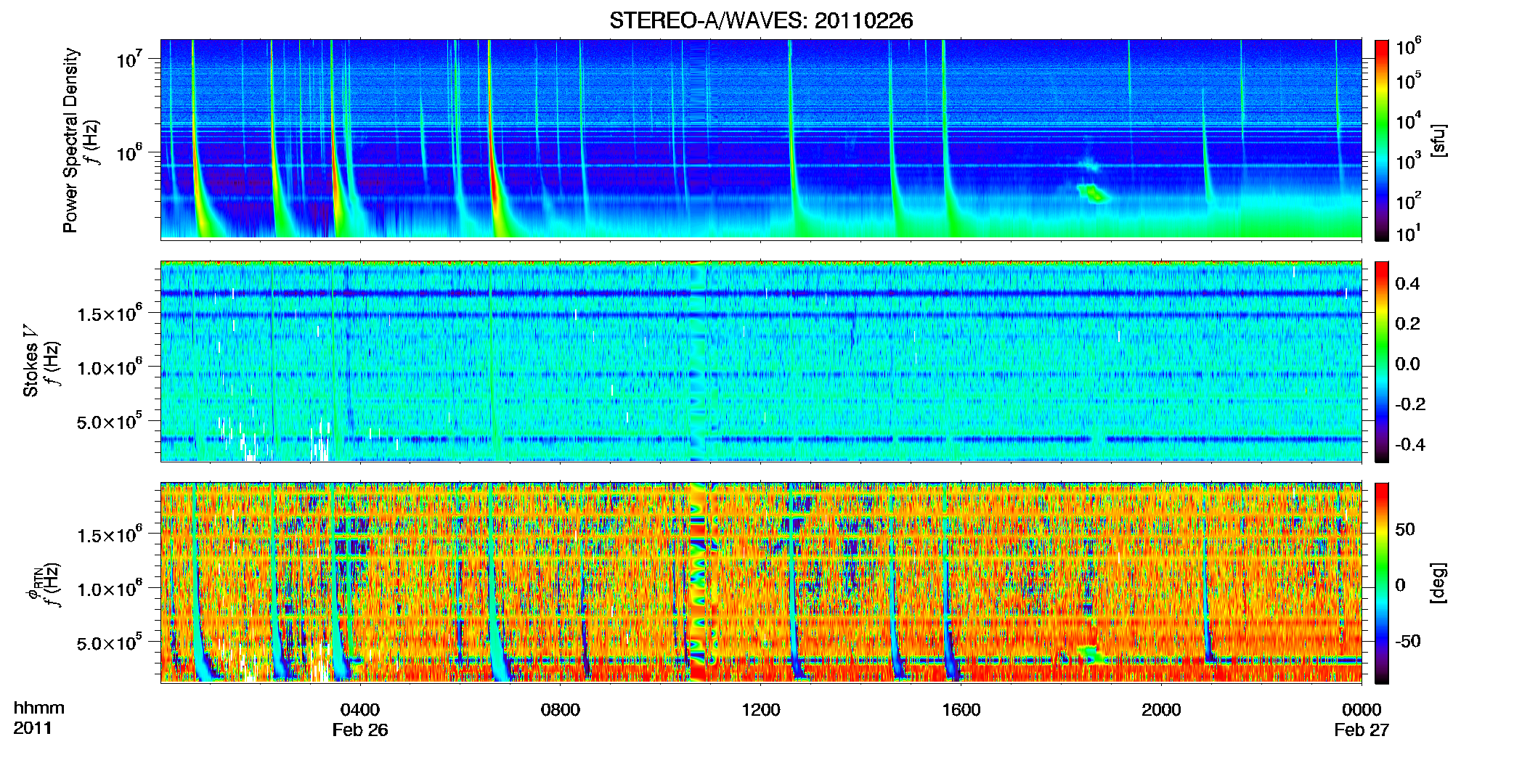This screenshot has width=1522, height=784.
Task: Select the Power Spectral Density axis label
Action: coord(70,140)
